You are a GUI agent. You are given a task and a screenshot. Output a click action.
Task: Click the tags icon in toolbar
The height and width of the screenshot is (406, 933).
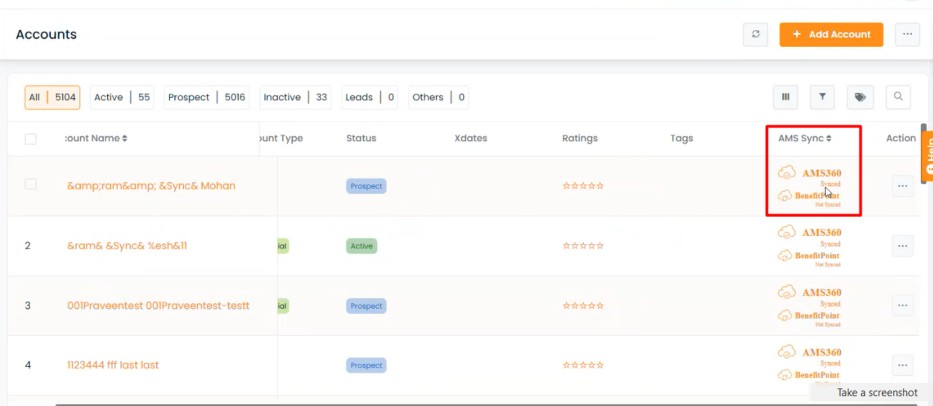[x=860, y=97]
